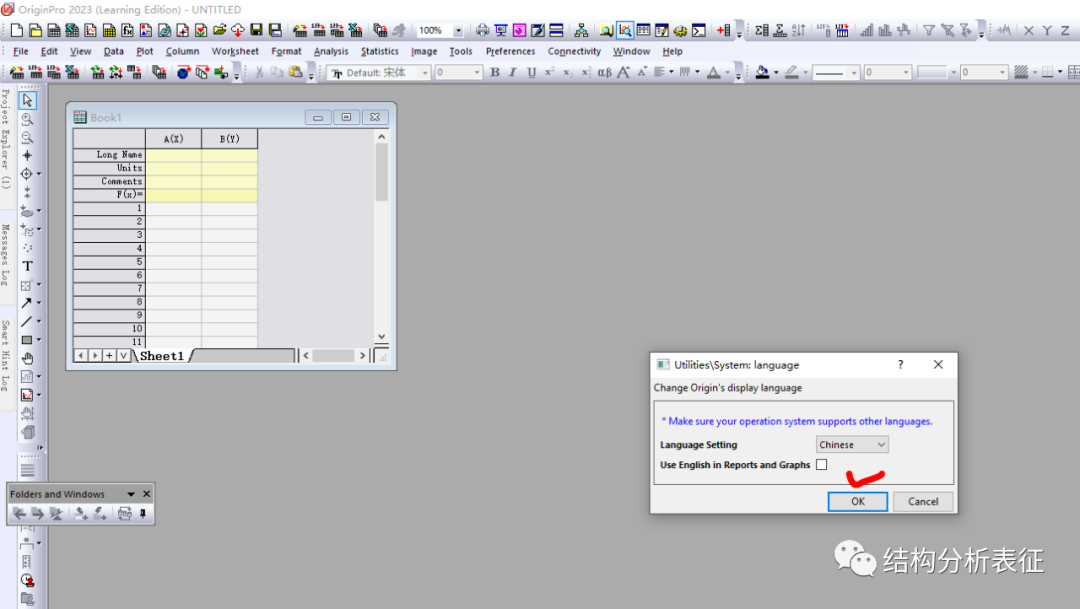This screenshot has height=609, width=1080.
Task: Set column as X with the X icon
Action: 1028,30
